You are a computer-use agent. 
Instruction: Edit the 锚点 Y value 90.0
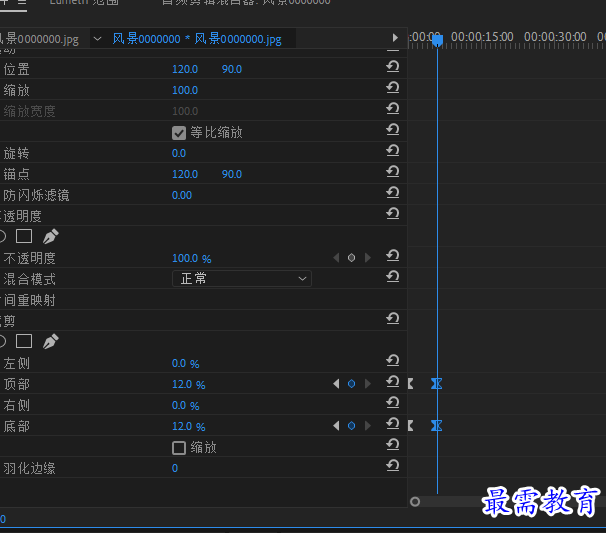tap(232, 174)
